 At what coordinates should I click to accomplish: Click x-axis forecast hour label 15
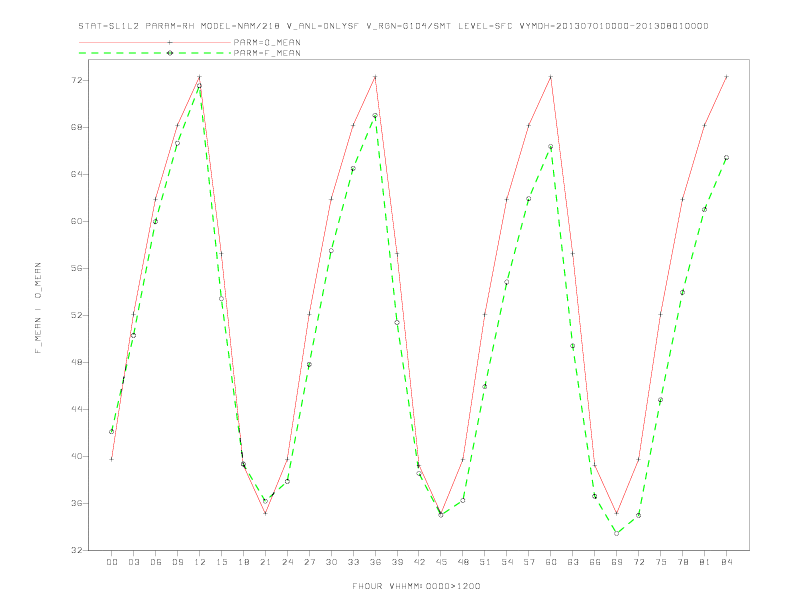tap(221, 562)
